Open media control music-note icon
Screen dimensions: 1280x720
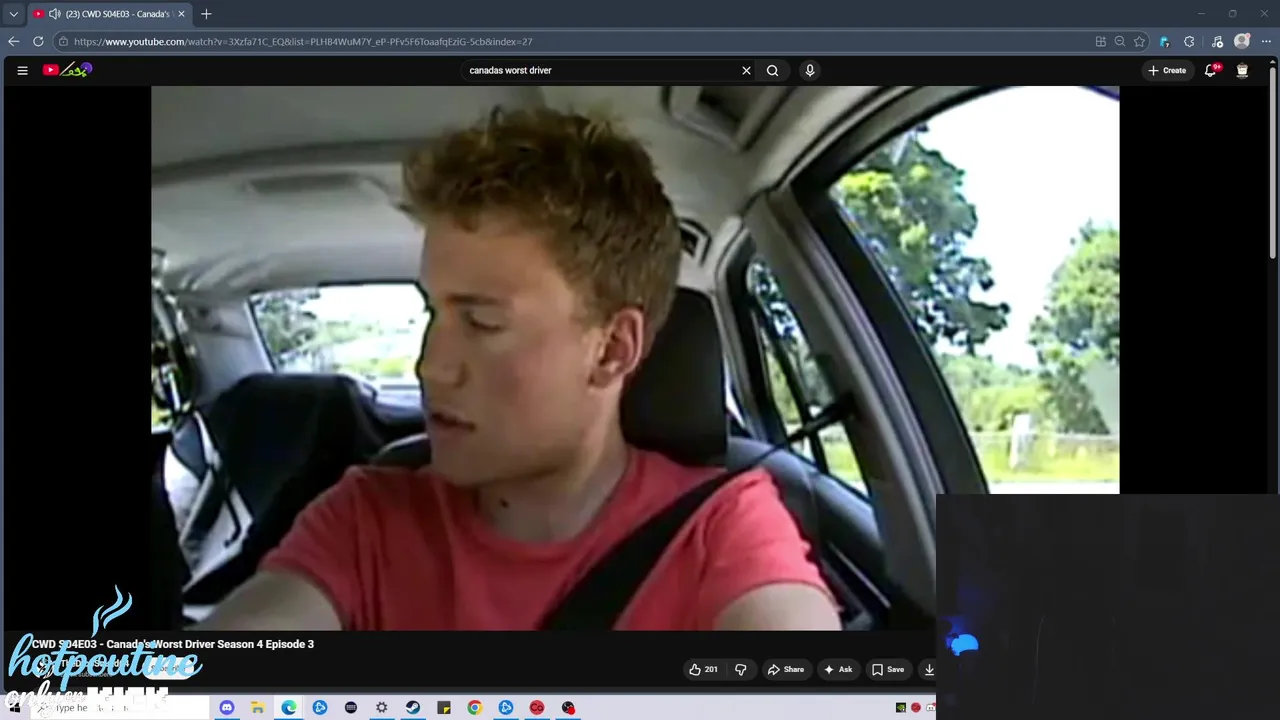tap(1217, 41)
